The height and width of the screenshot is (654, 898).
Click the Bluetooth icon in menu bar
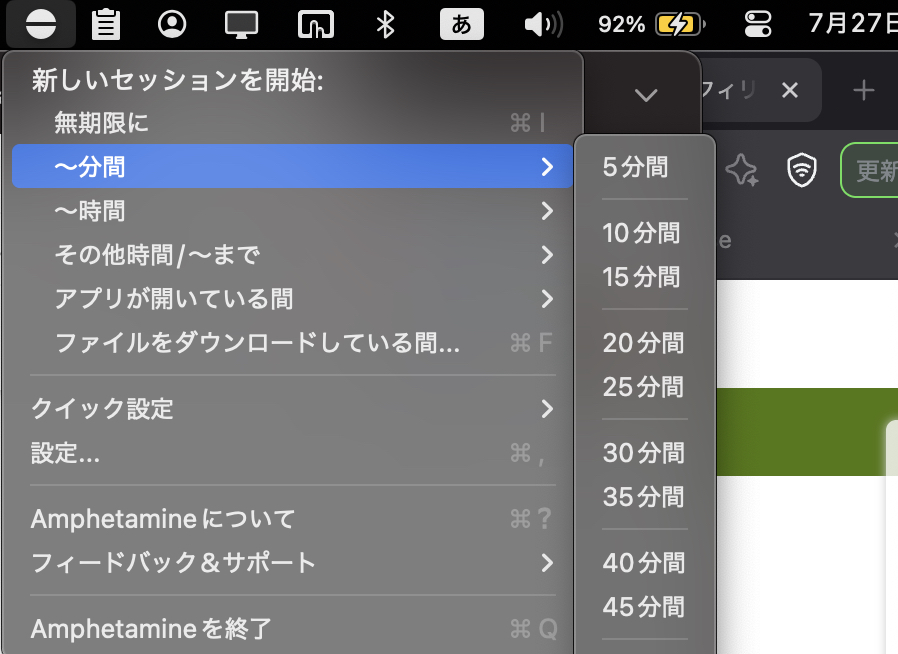tap(385, 24)
